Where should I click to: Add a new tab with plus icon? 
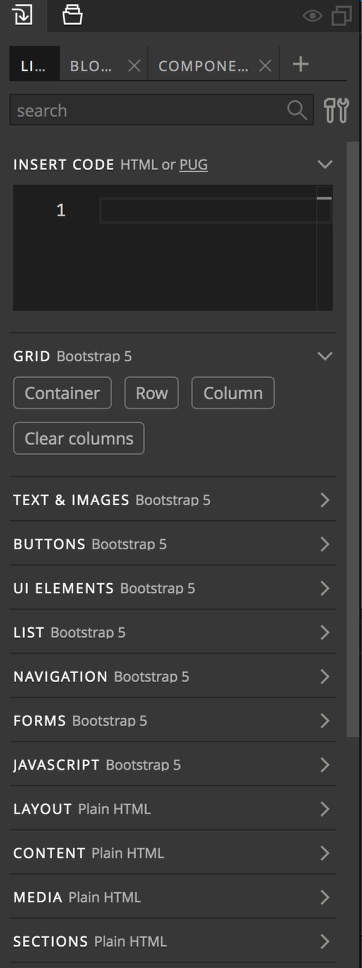300,64
